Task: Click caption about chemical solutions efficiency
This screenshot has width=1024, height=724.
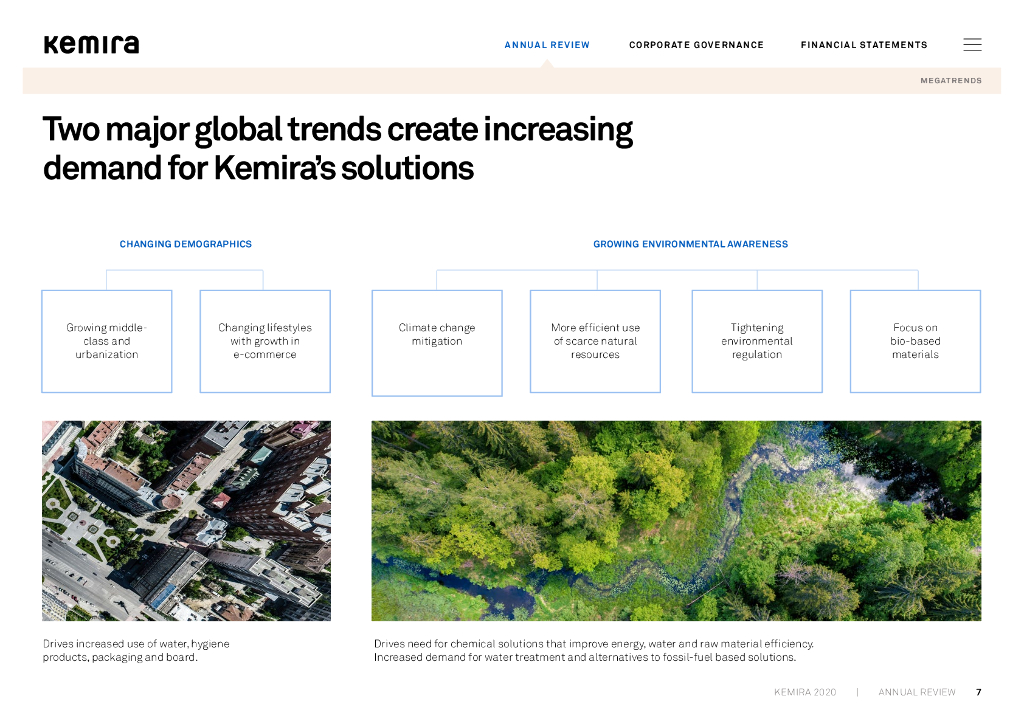Action: (594, 650)
